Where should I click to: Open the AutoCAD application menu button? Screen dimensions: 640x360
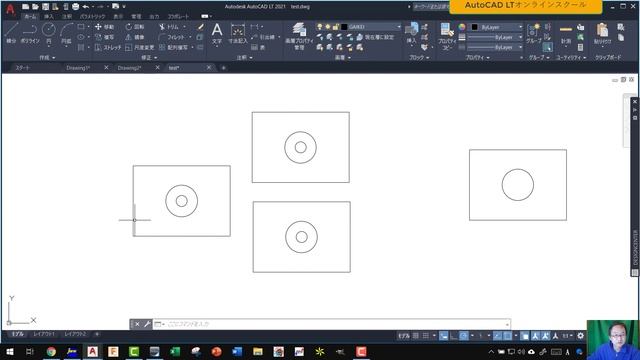pos(10,9)
